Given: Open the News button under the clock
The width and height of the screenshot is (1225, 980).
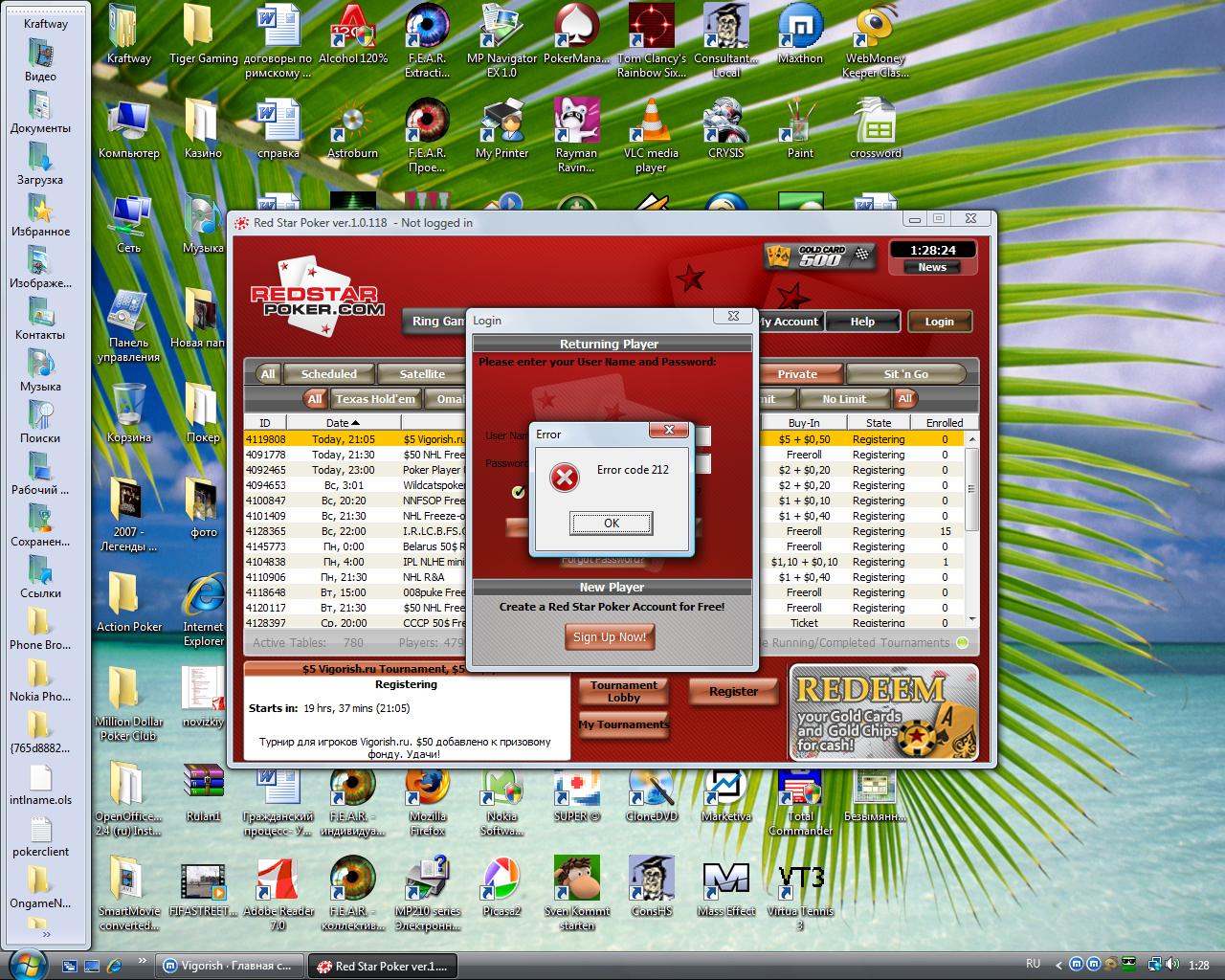Looking at the screenshot, I should pyautogui.click(x=931, y=268).
